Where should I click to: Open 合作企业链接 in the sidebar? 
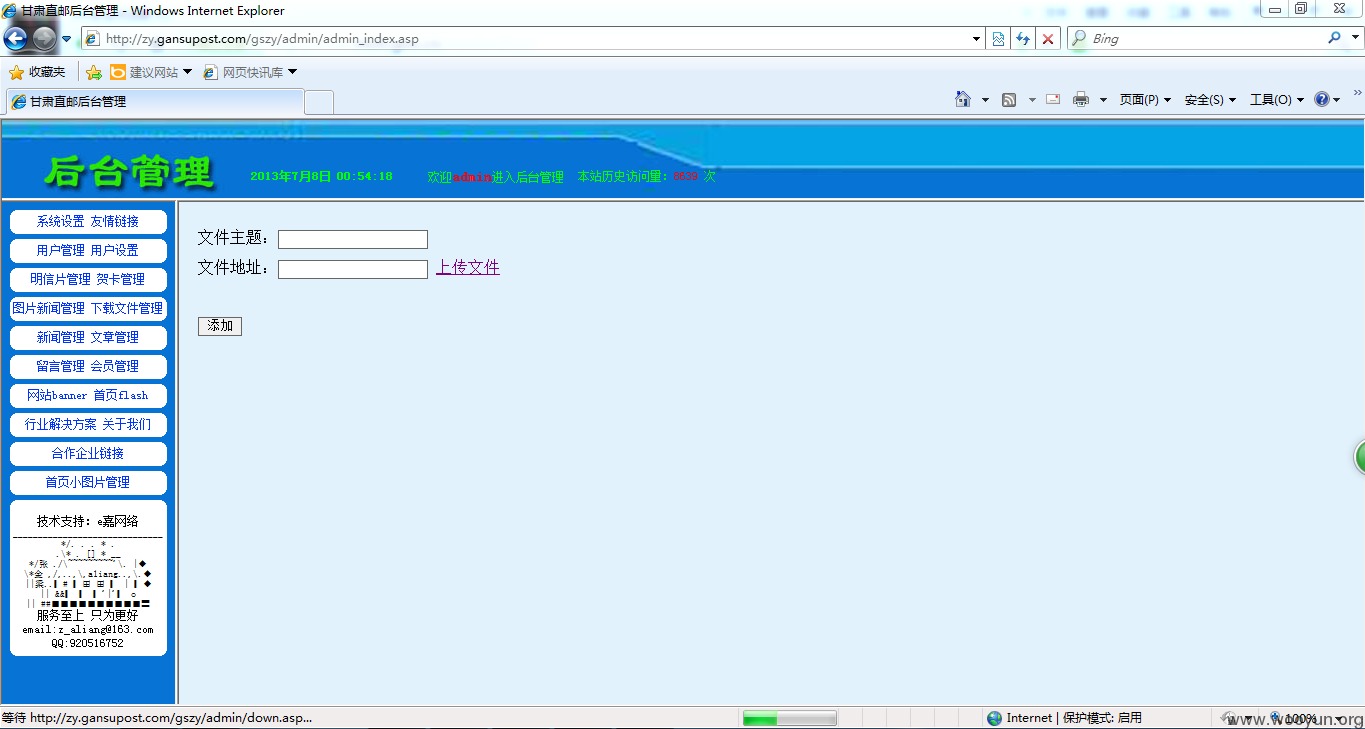(x=88, y=454)
